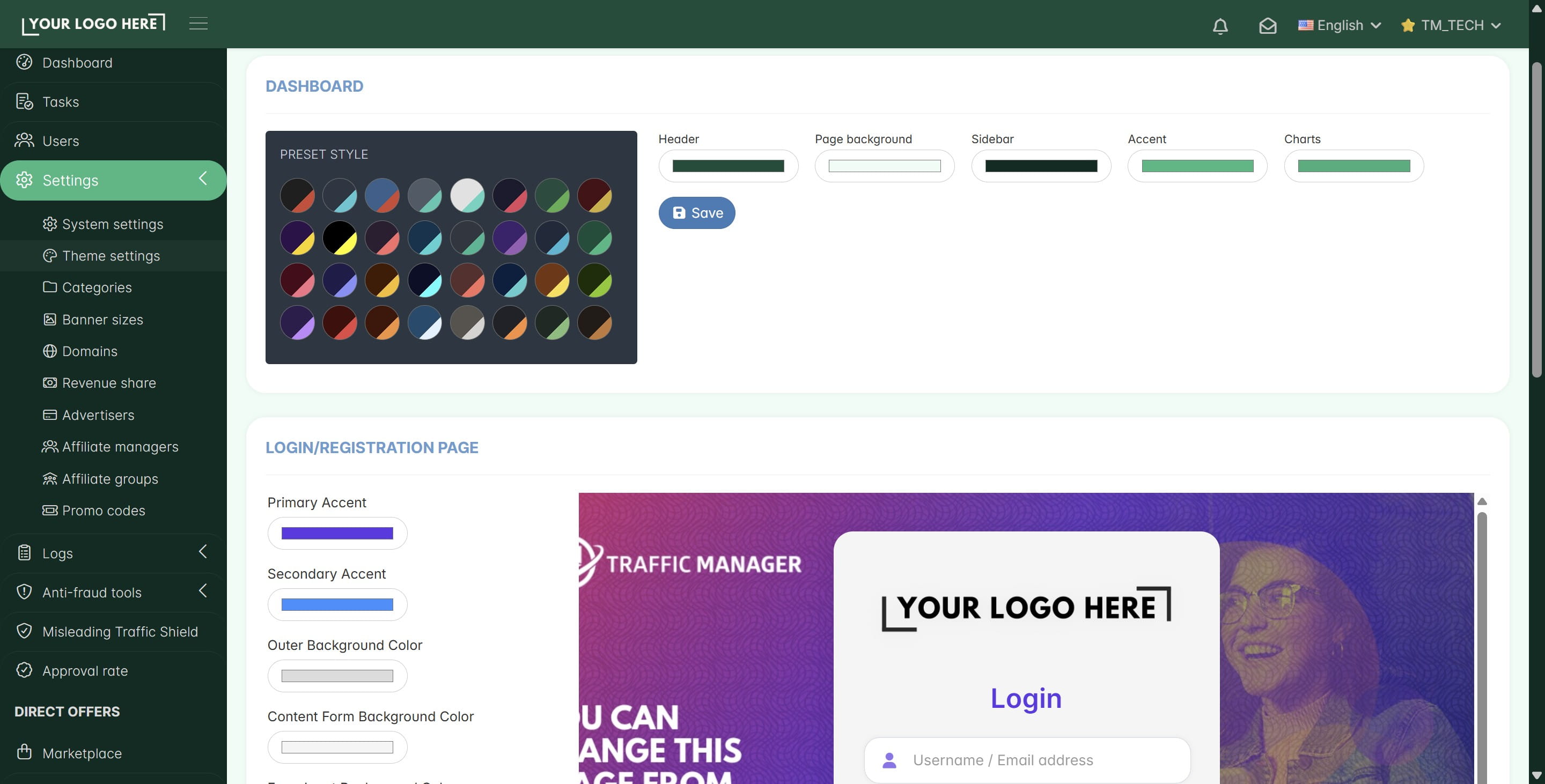The width and height of the screenshot is (1545, 784).
Task: Click the Categories folder icon
Action: click(x=50, y=287)
